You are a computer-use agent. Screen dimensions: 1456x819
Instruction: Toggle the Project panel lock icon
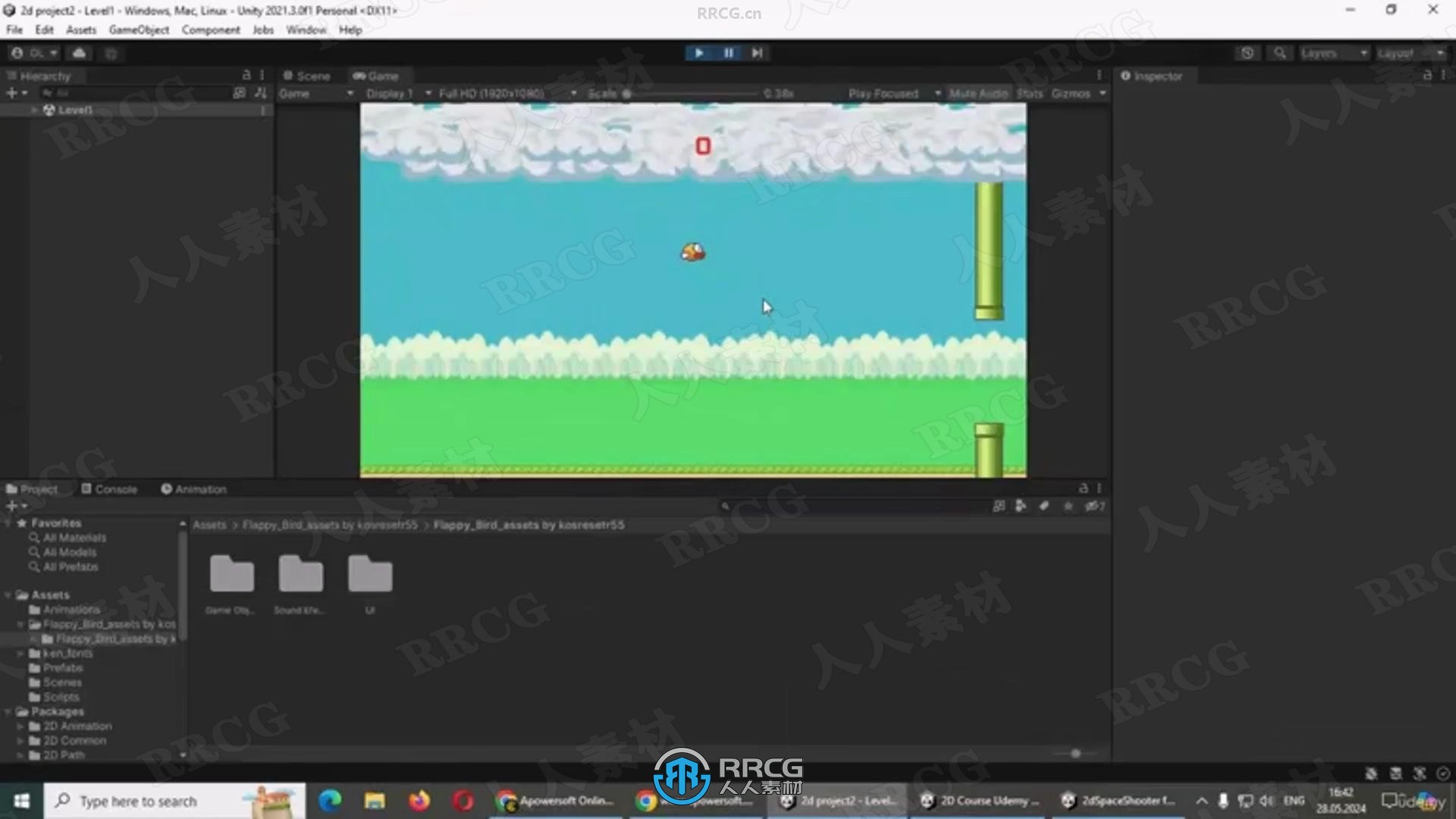coord(1084,488)
